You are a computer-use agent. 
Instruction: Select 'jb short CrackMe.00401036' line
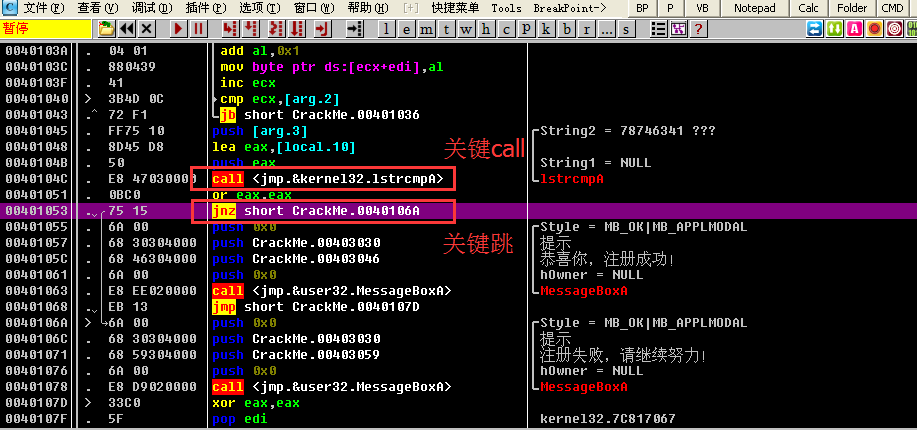click(320, 115)
